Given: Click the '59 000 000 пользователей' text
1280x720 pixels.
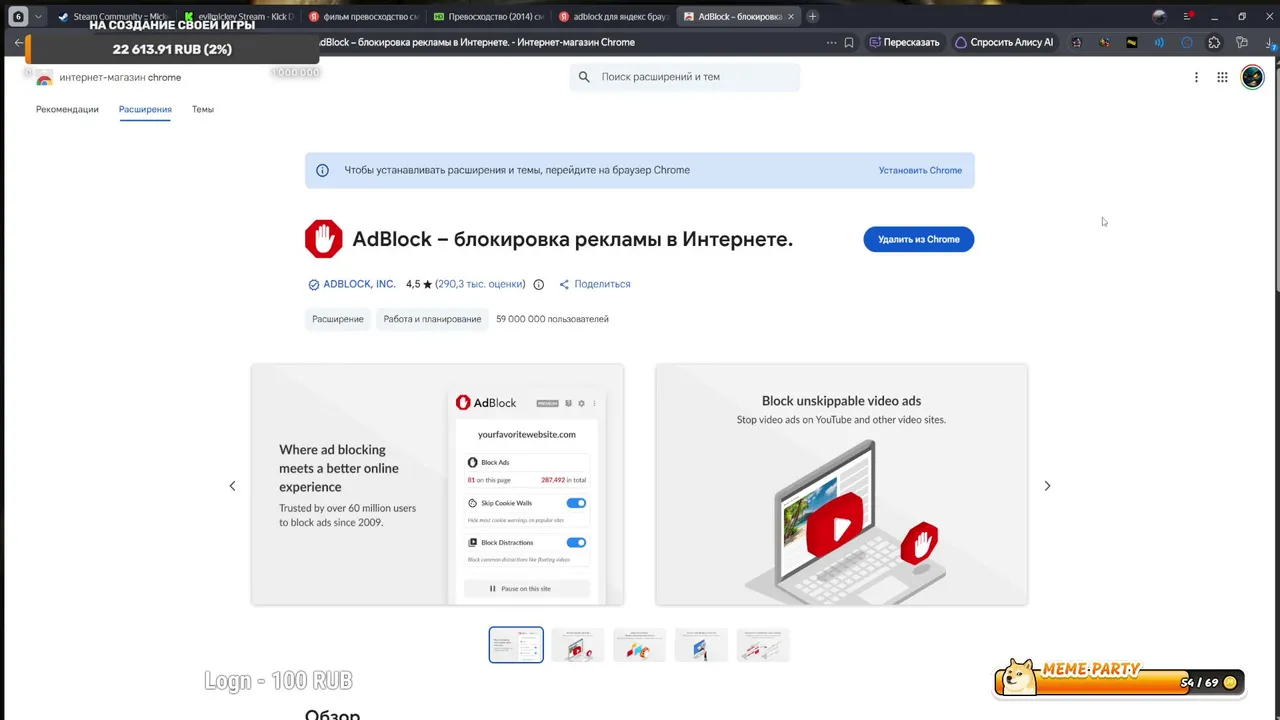Looking at the screenshot, I should coord(552,319).
